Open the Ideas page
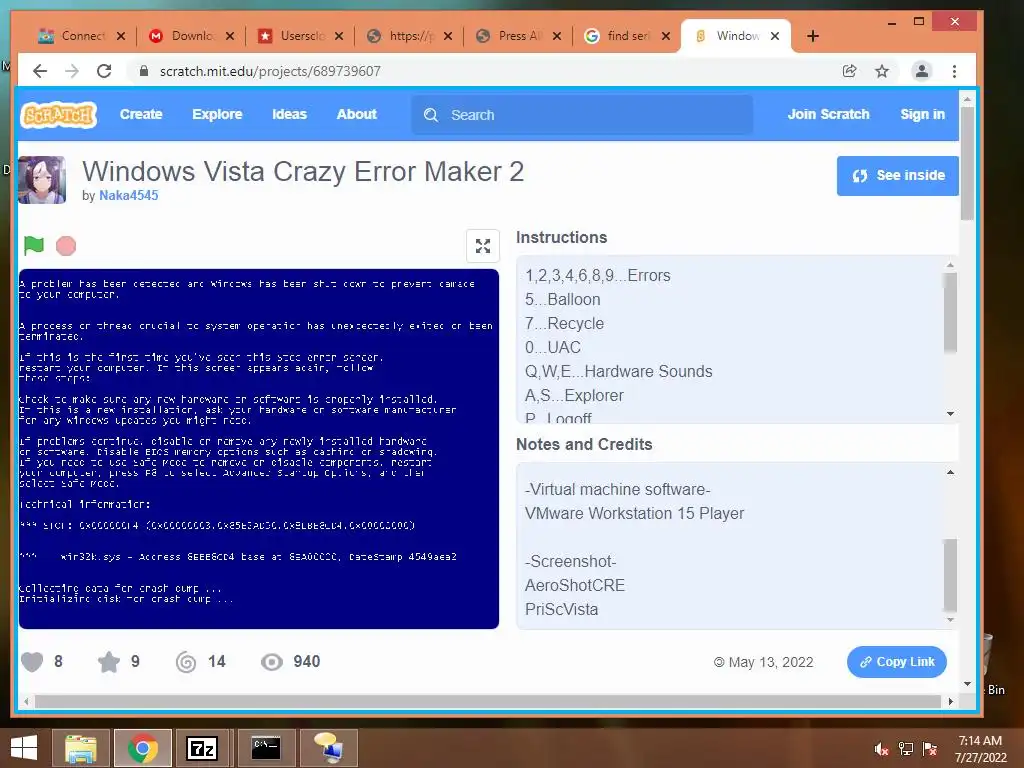Viewport: 1024px width, 768px height. 289,114
